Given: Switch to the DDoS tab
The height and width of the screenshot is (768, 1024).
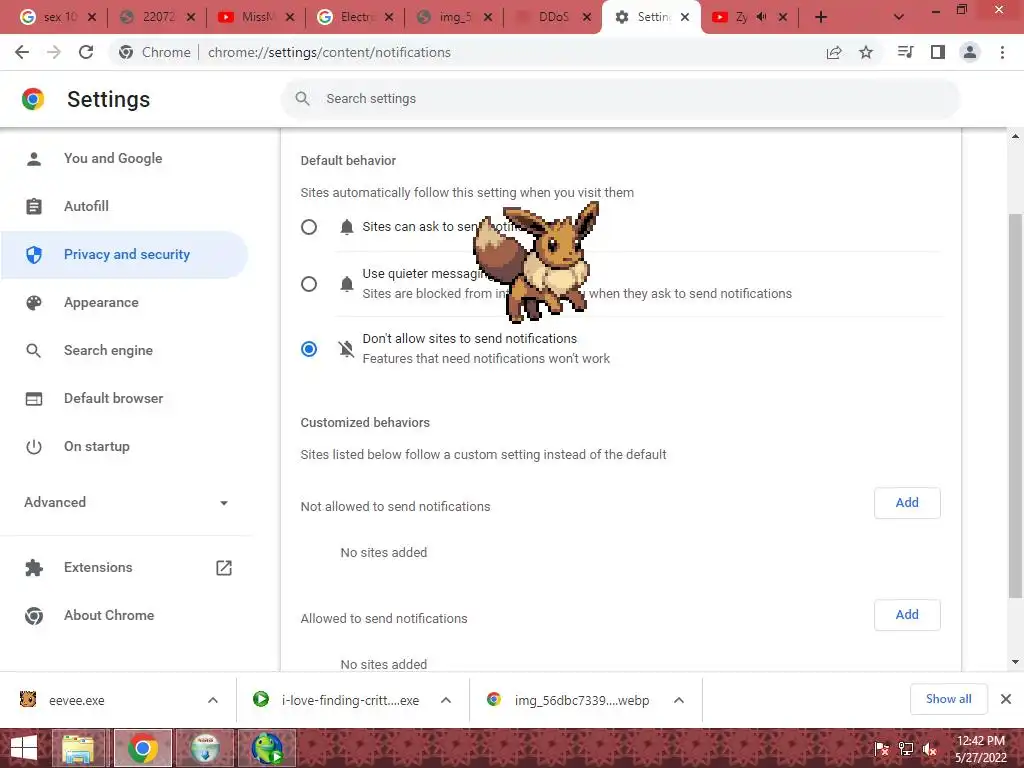Looking at the screenshot, I should 554,17.
